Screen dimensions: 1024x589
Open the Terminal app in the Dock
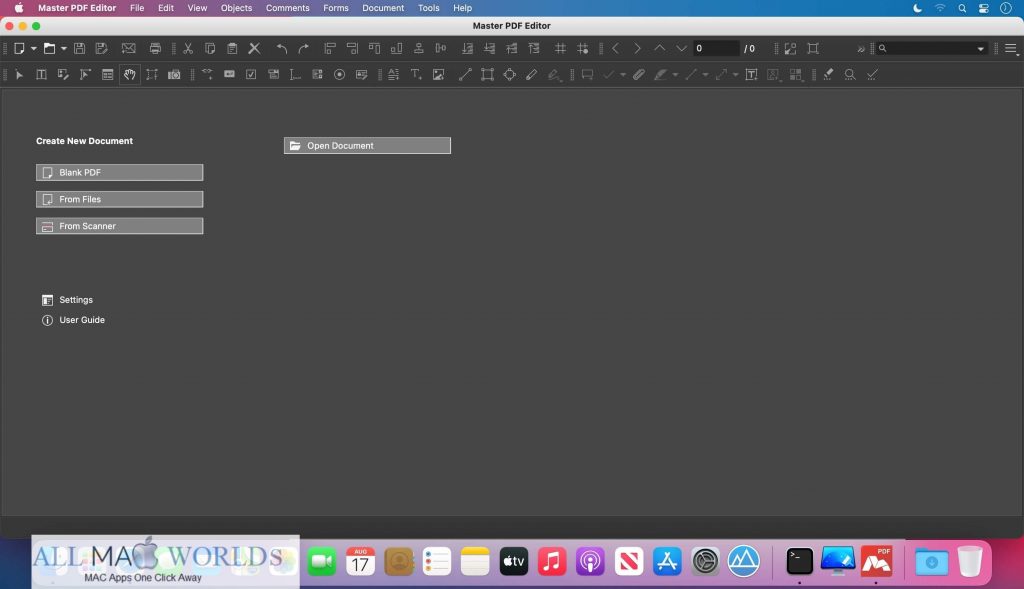tap(799, 562)
